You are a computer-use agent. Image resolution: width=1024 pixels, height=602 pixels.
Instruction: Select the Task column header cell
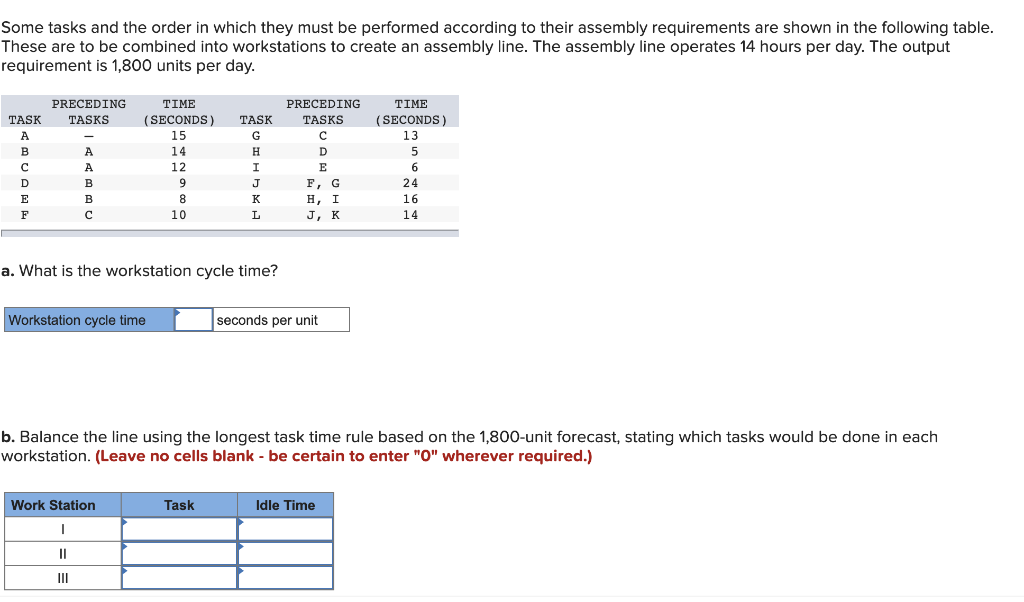pos(178,504)
